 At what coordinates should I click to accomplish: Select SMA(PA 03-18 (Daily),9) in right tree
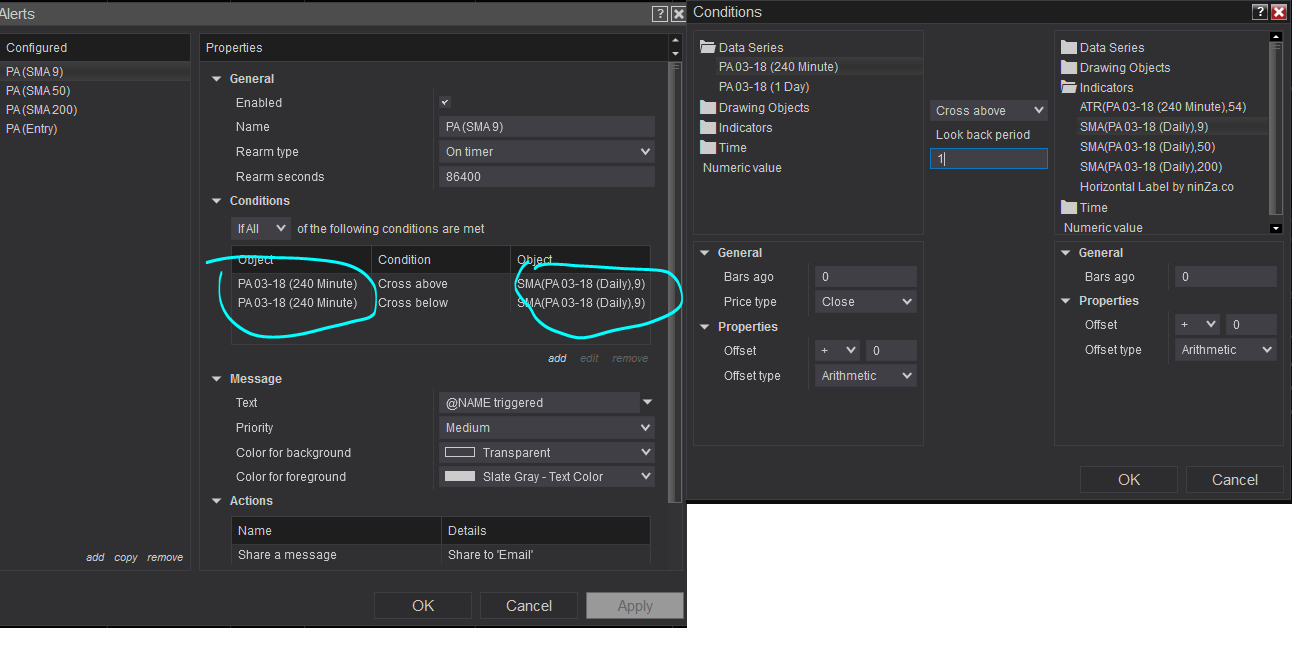pos(1144,127)
